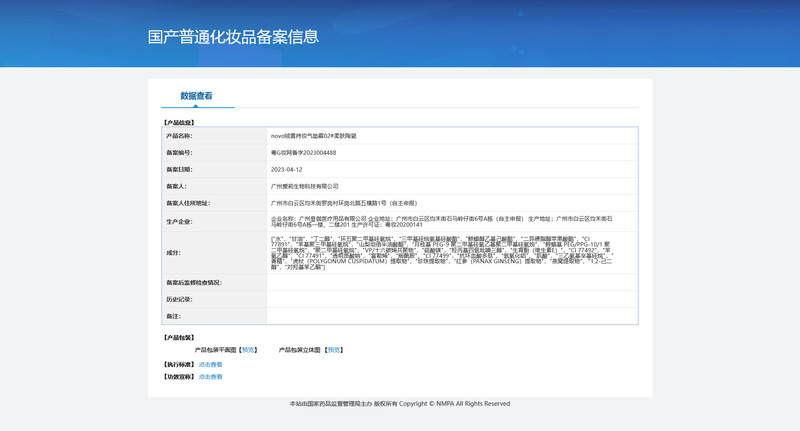Click the ingredients list text
Screen dimensions: 800x431
[x=442, y=252]
